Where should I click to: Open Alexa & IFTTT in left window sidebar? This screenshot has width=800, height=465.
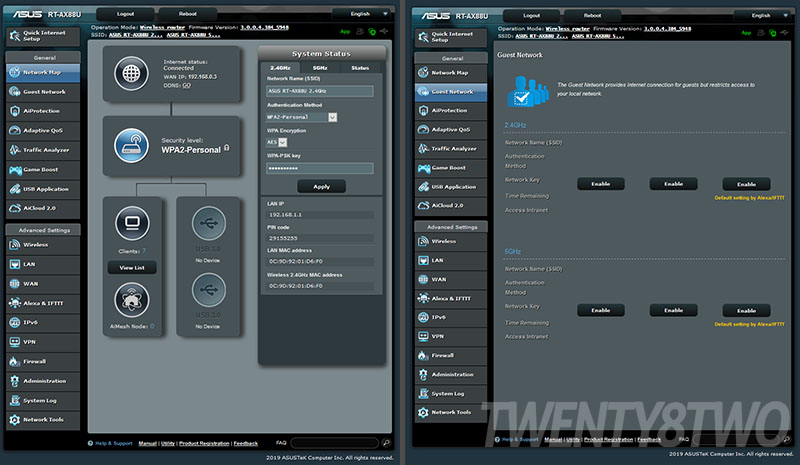point(43,303)
